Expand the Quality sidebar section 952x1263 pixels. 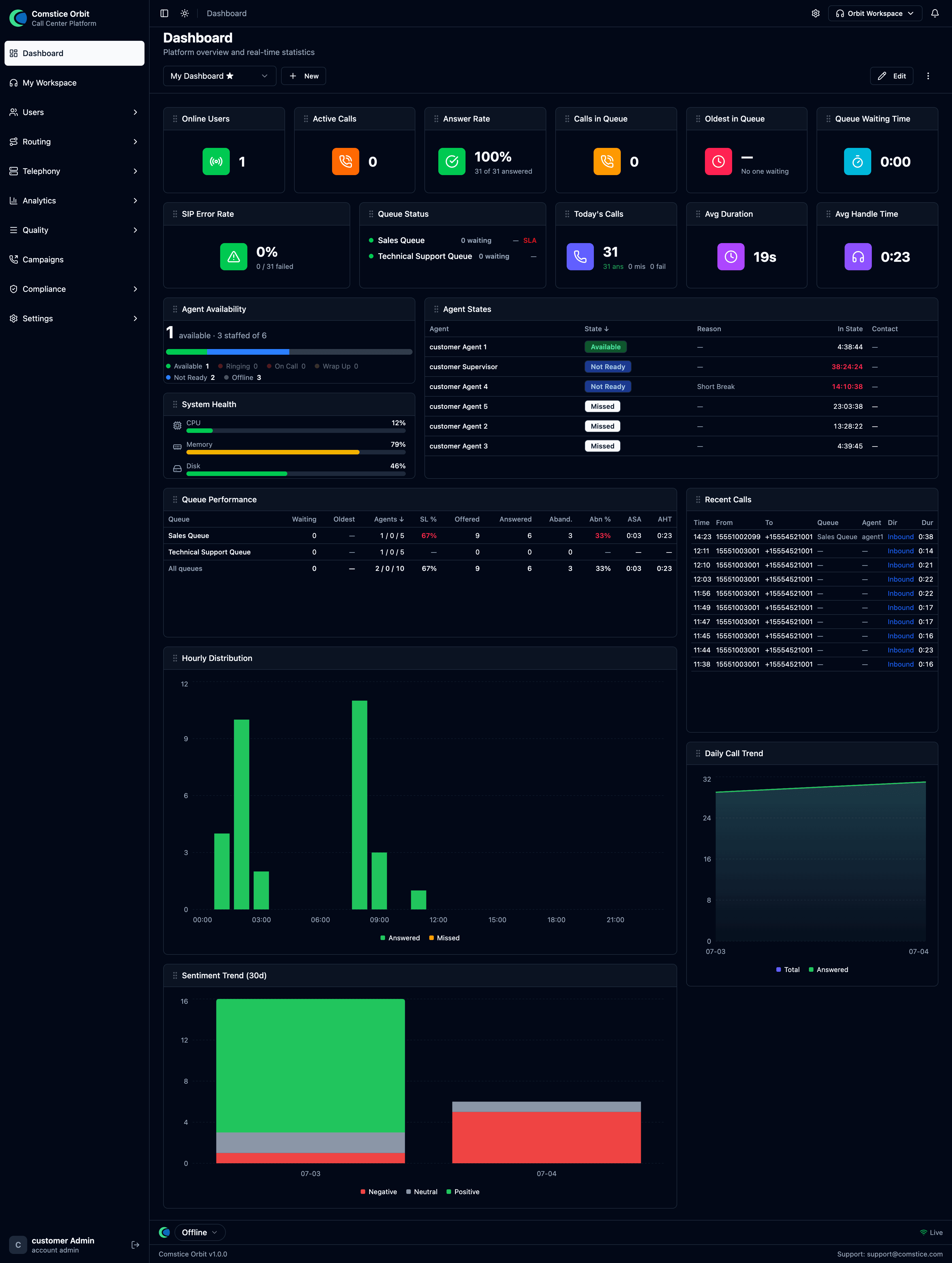(x=74, y=230)
